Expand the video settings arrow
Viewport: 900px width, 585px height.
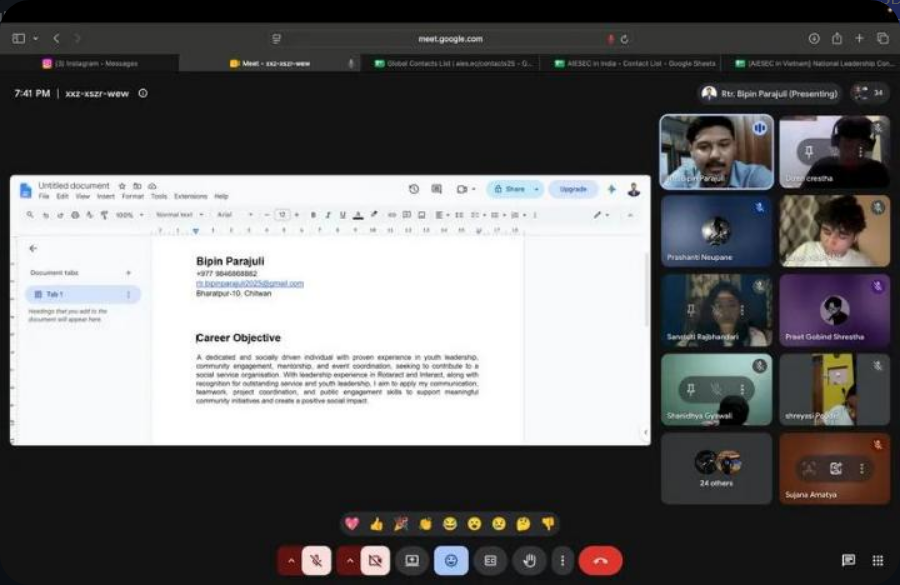350,560
